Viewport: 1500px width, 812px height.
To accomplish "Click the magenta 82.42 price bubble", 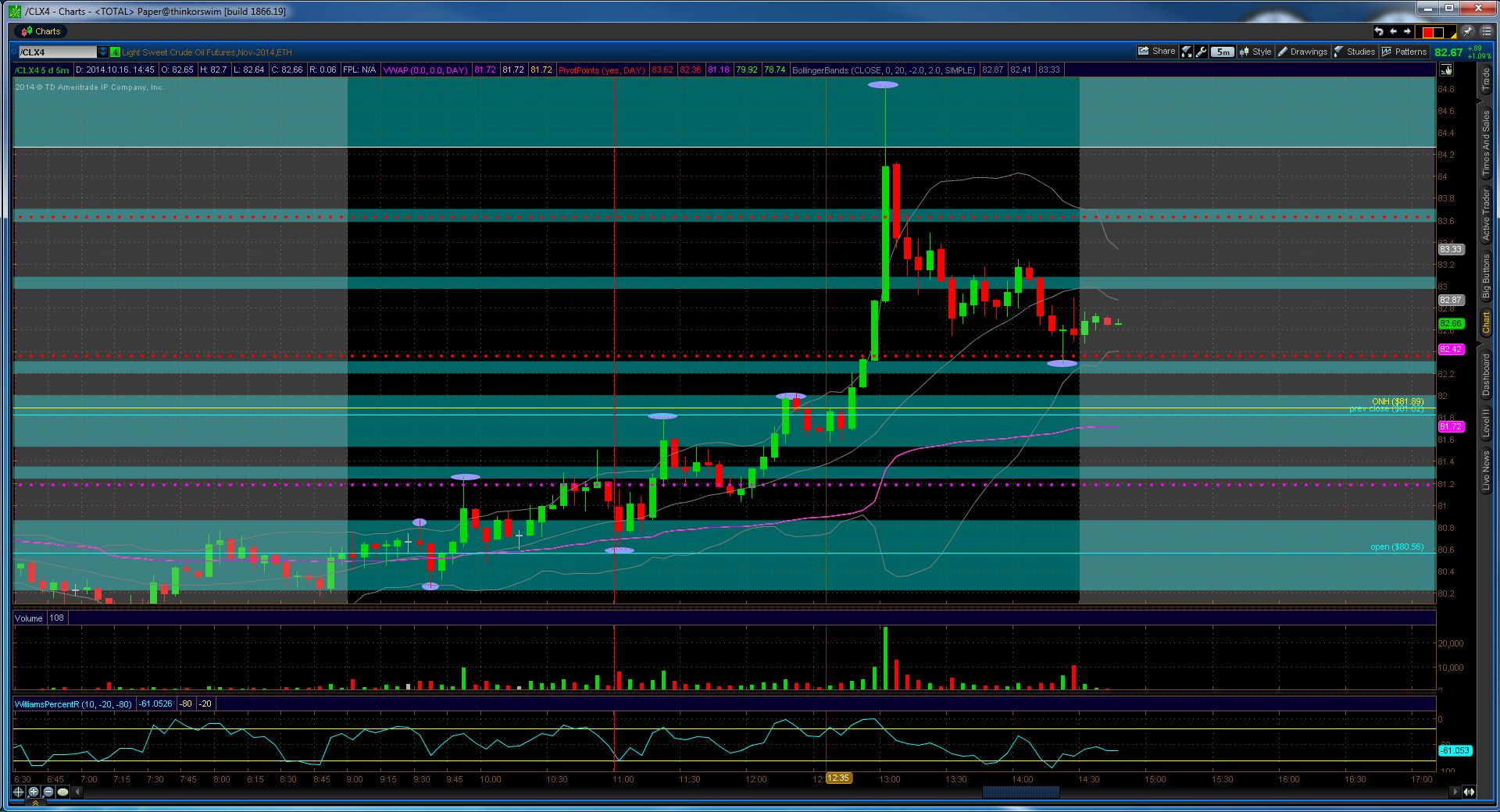I will tap(1450, 349).
